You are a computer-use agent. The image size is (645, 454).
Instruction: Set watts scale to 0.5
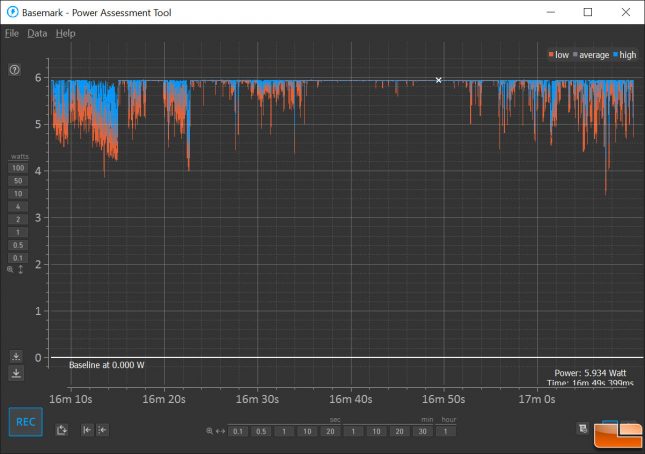(18, 245)
